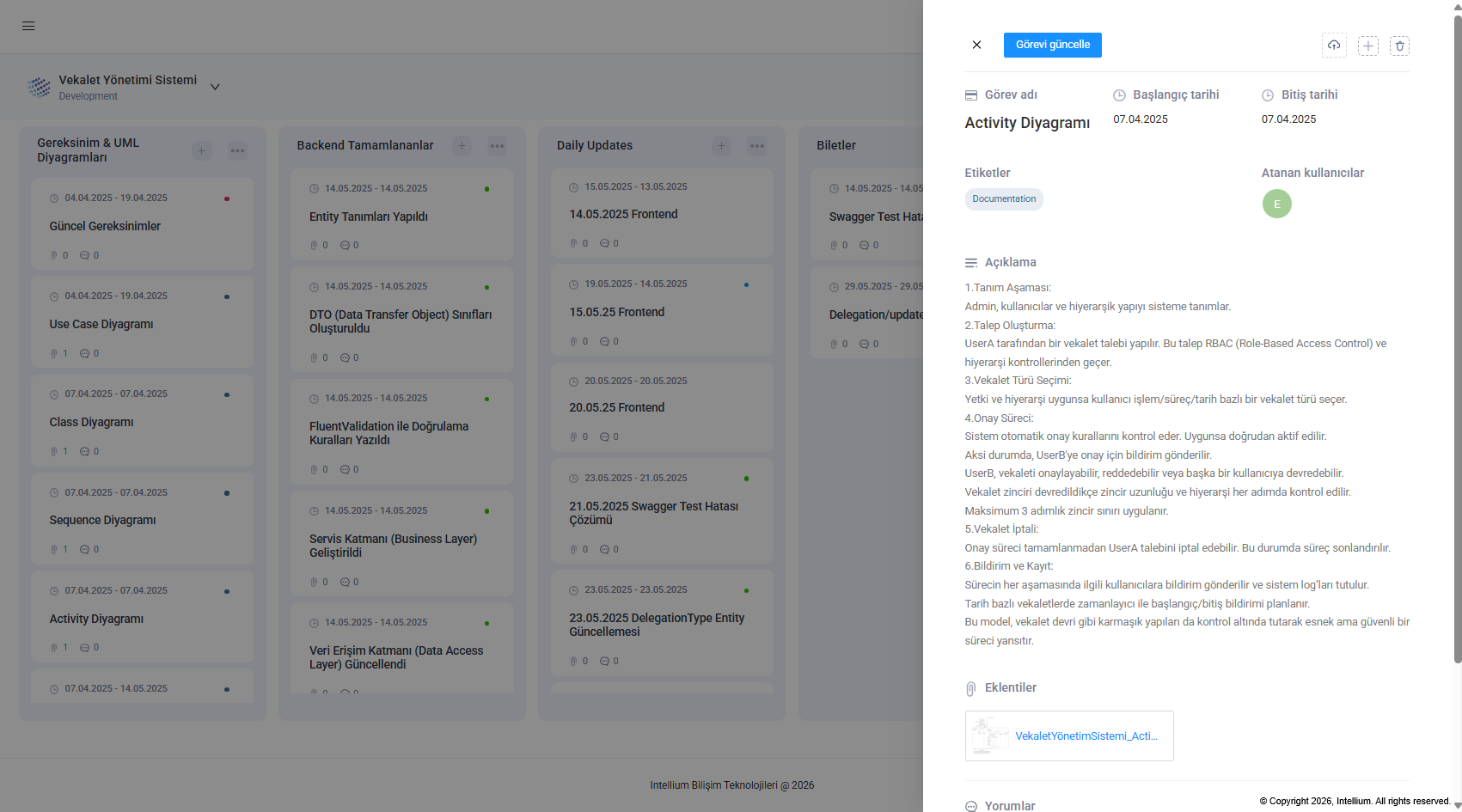Edit the Başlangıç tarihi date 07.04.2025
Screen dimensions: 1462x812
coord(1141,119)
